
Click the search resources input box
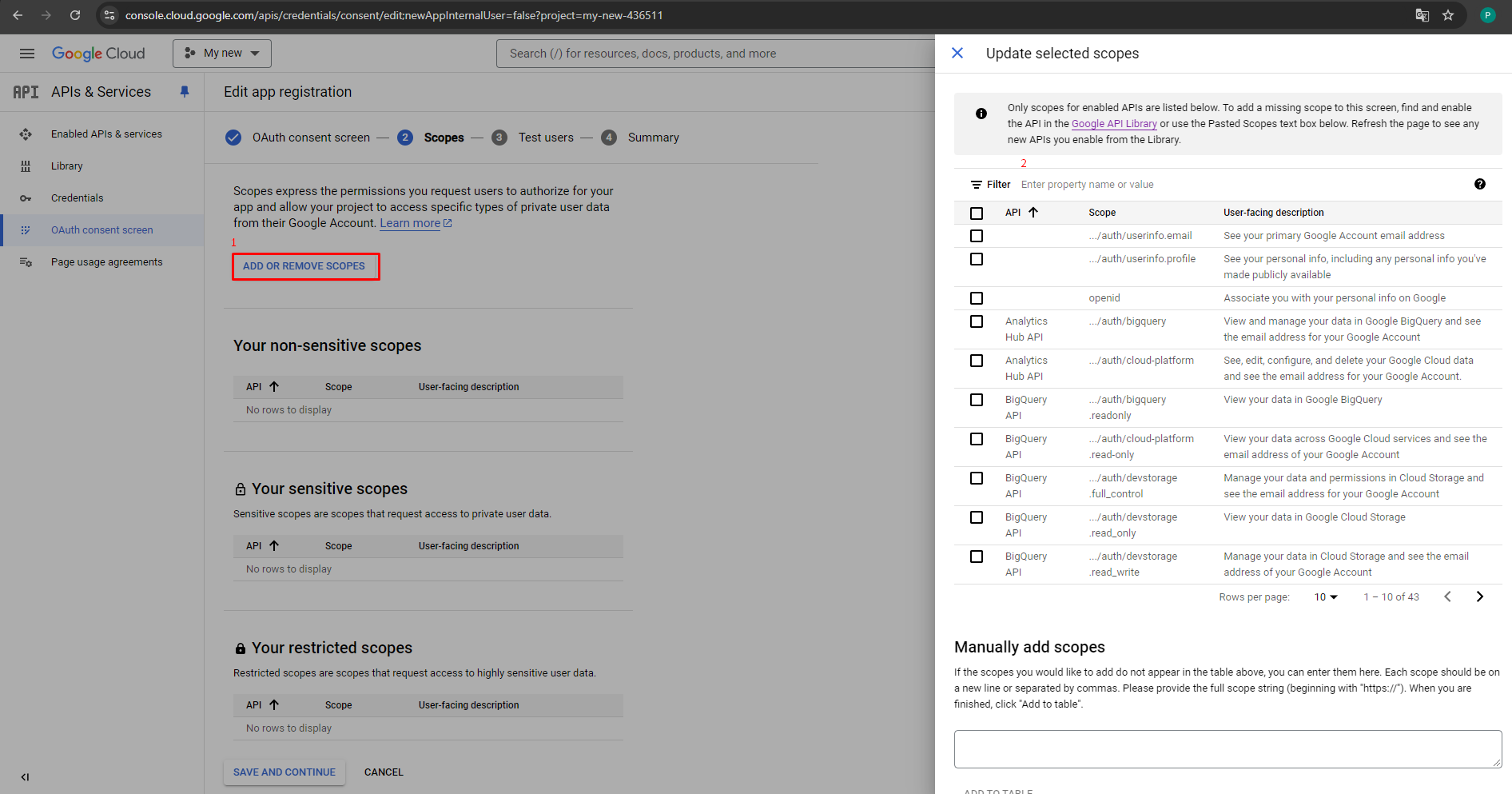pos(715,54)
